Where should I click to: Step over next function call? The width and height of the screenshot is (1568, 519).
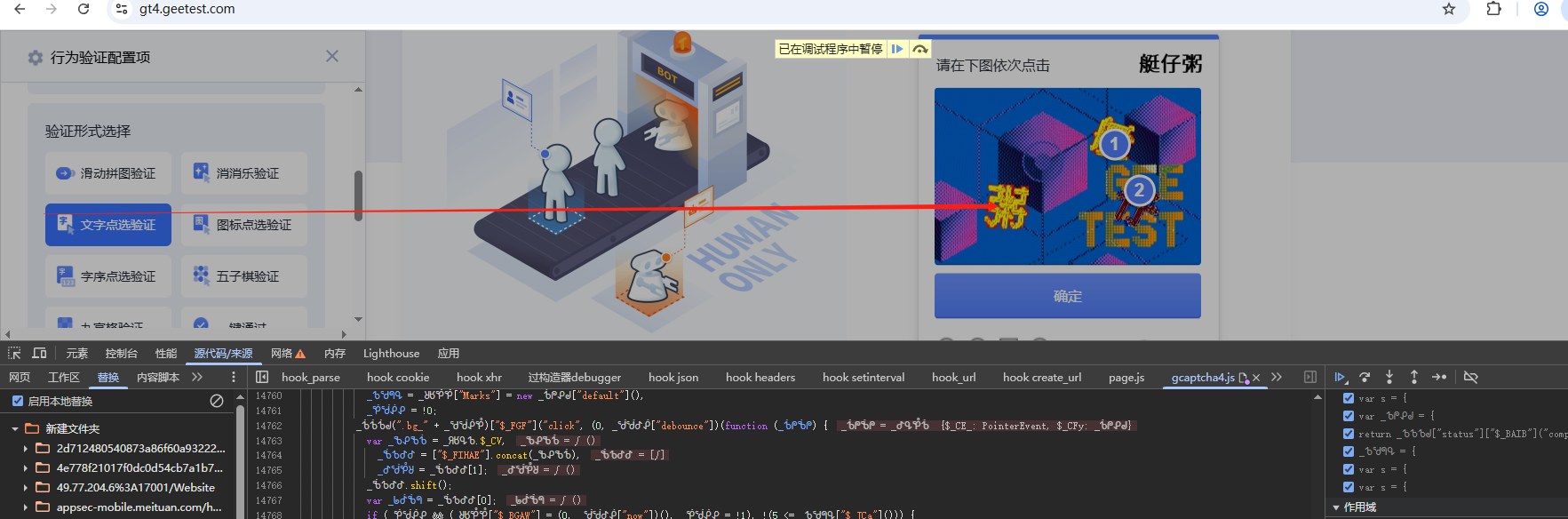tap(1365, 377)
